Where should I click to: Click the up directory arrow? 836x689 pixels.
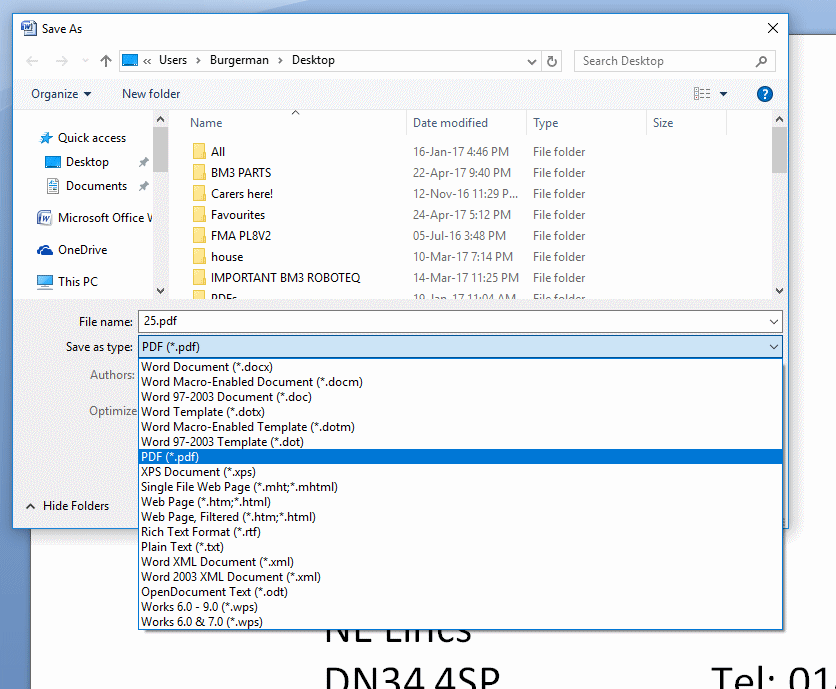tap(106, 61)
